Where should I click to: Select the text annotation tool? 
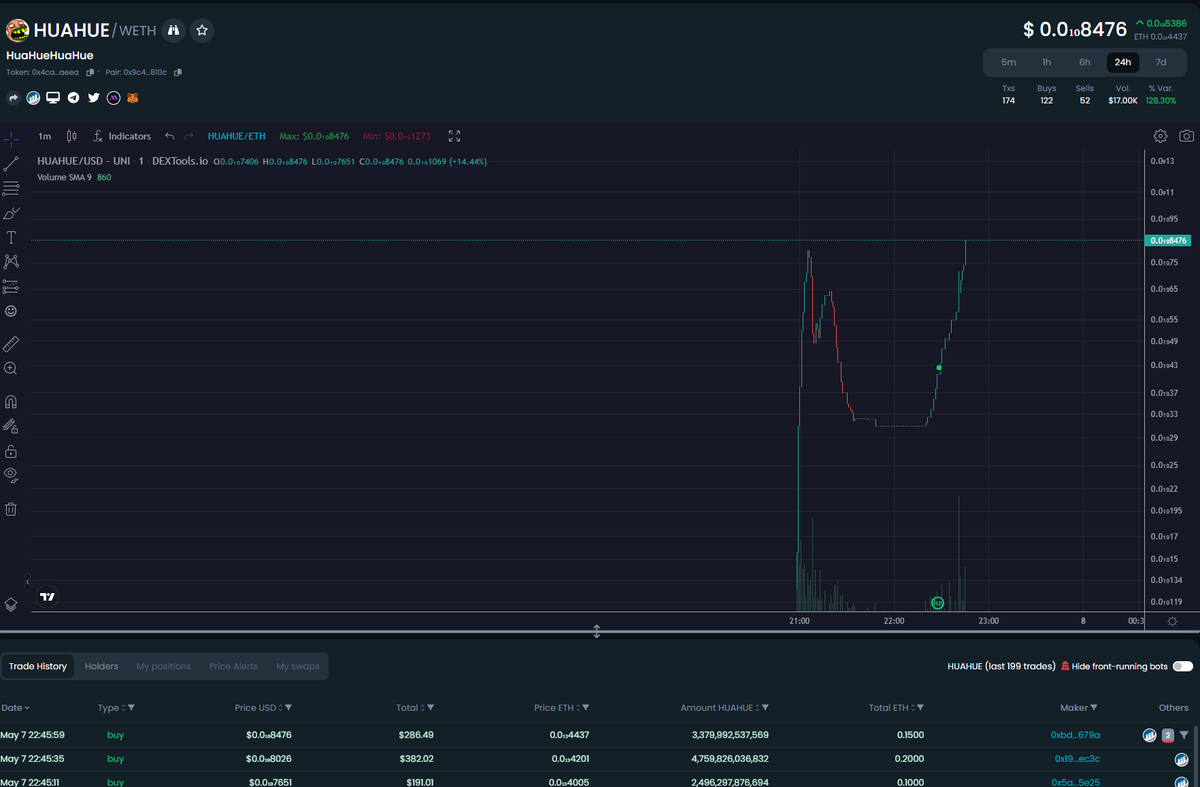[x=11, y=237]
